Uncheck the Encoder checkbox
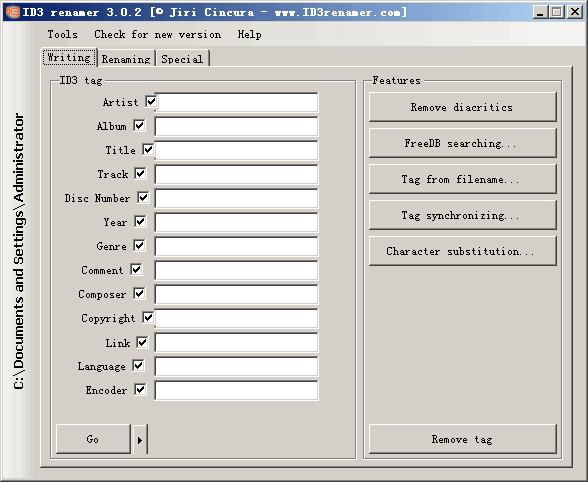 140,390
